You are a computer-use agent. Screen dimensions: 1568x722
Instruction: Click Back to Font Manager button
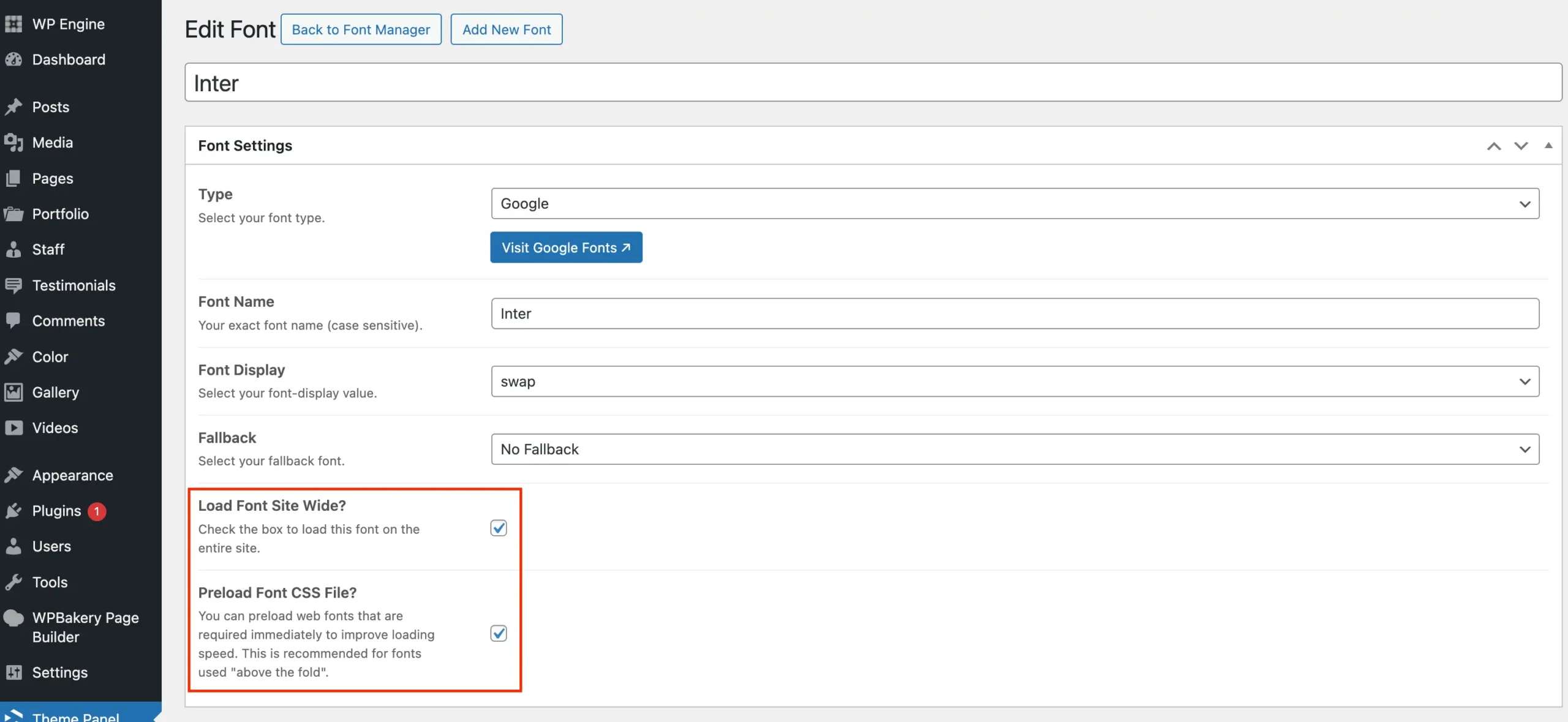coord(361,29)
